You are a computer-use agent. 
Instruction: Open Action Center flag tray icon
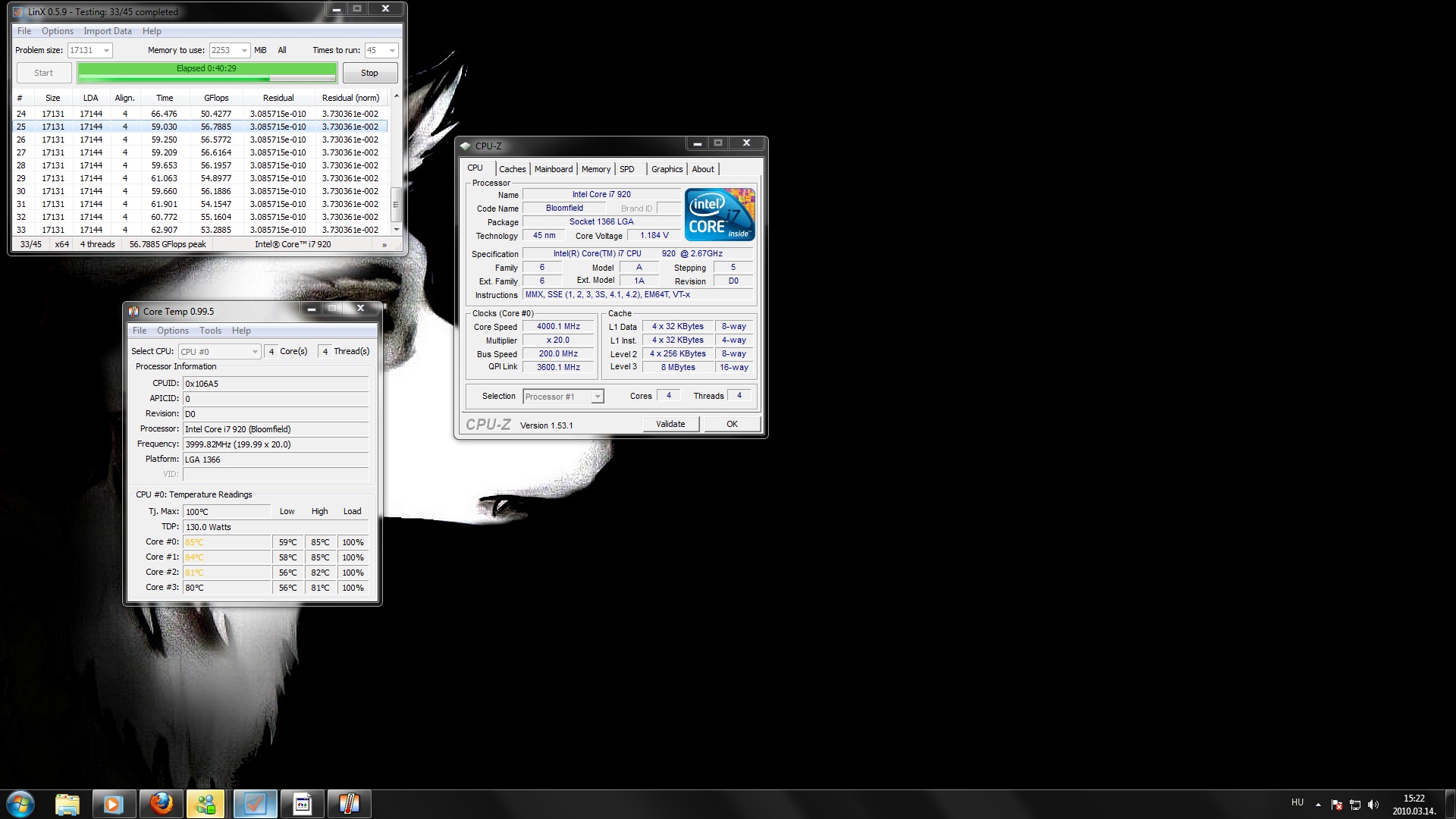point(1337,805)
